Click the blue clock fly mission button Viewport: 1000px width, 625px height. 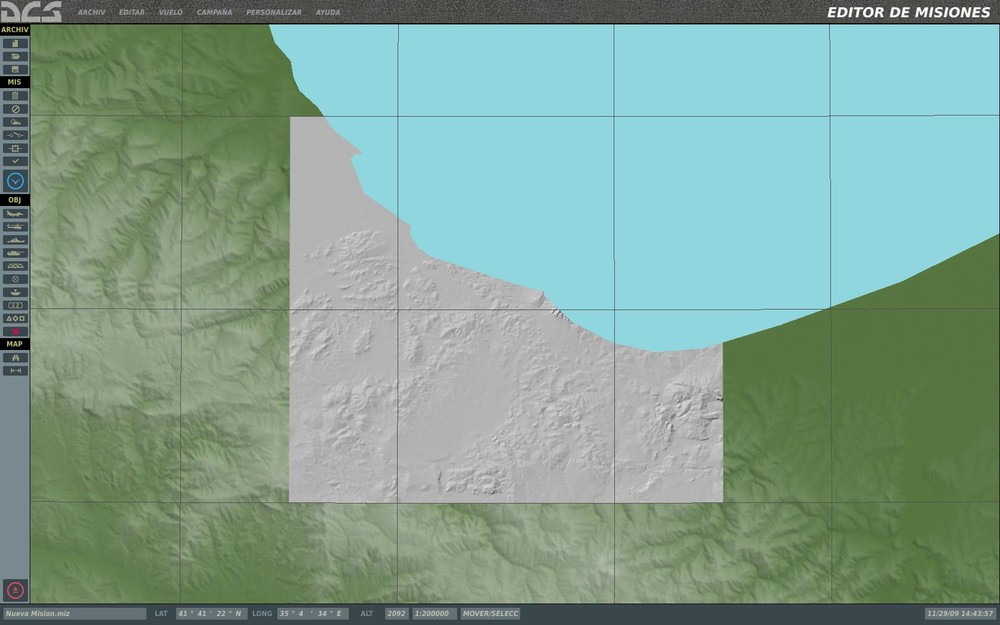(x=15, y=181)
